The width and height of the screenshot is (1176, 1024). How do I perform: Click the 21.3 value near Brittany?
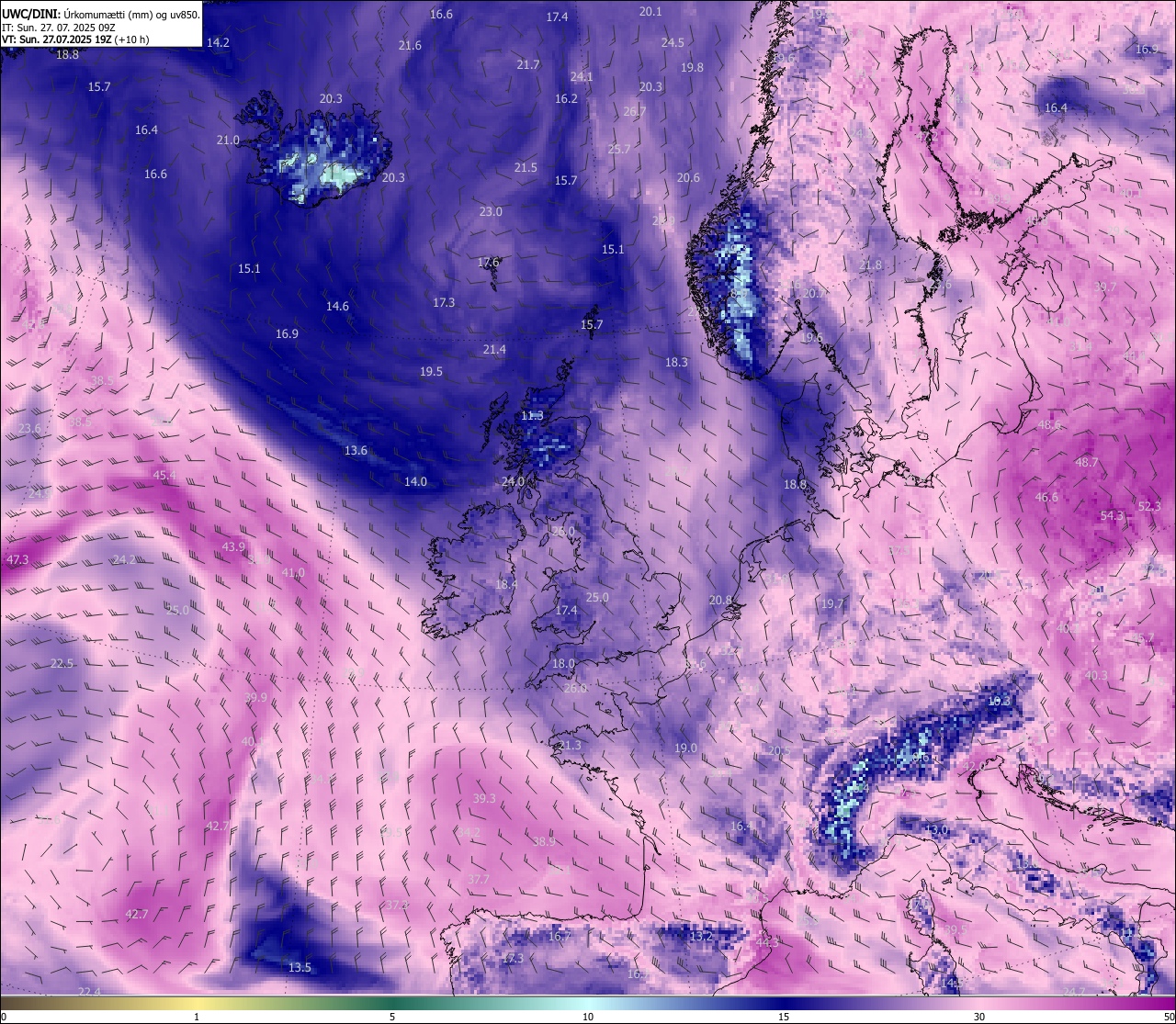pos(570,745)
